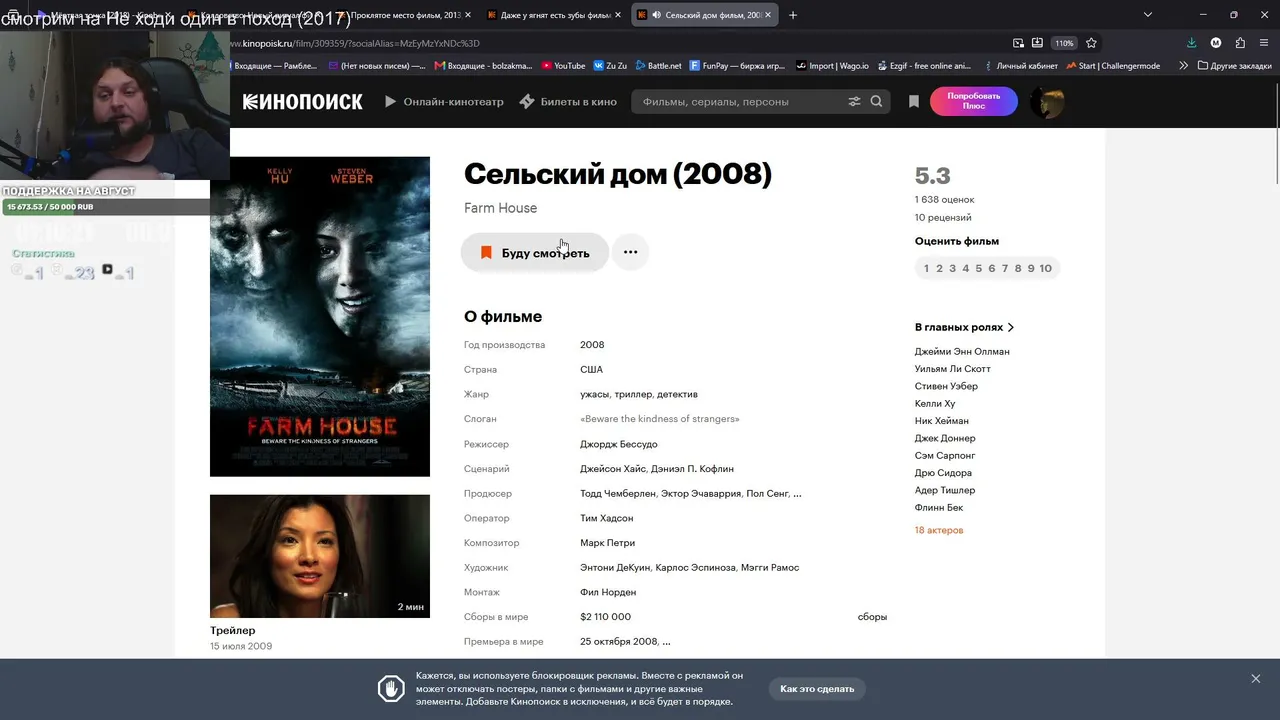Open Билеты в кино in the site header
The width and height of the screenshot is (1280, 720).
point(568,102)
